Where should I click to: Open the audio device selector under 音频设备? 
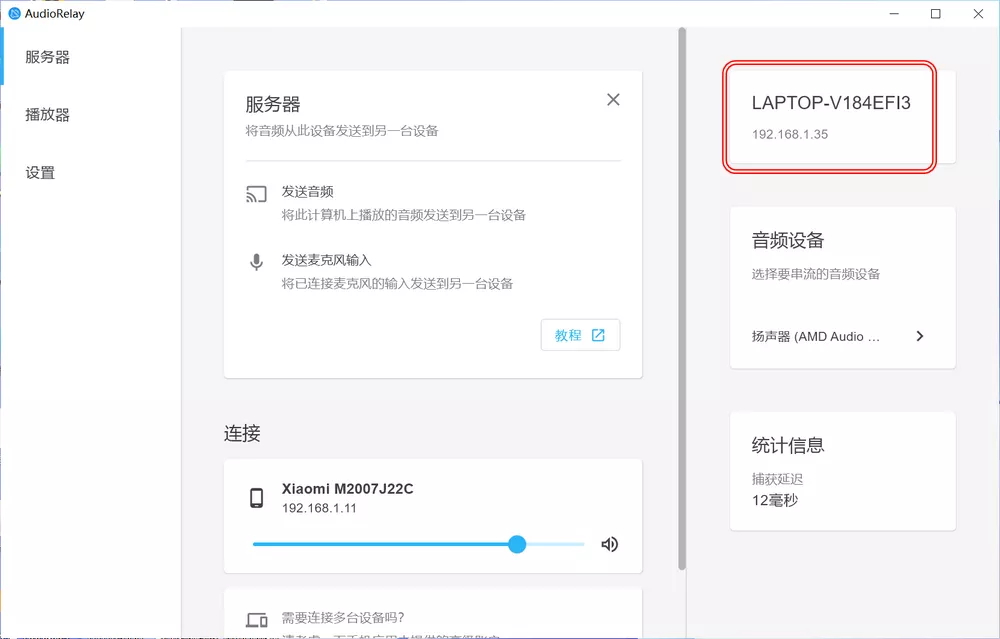coord(842,336)
